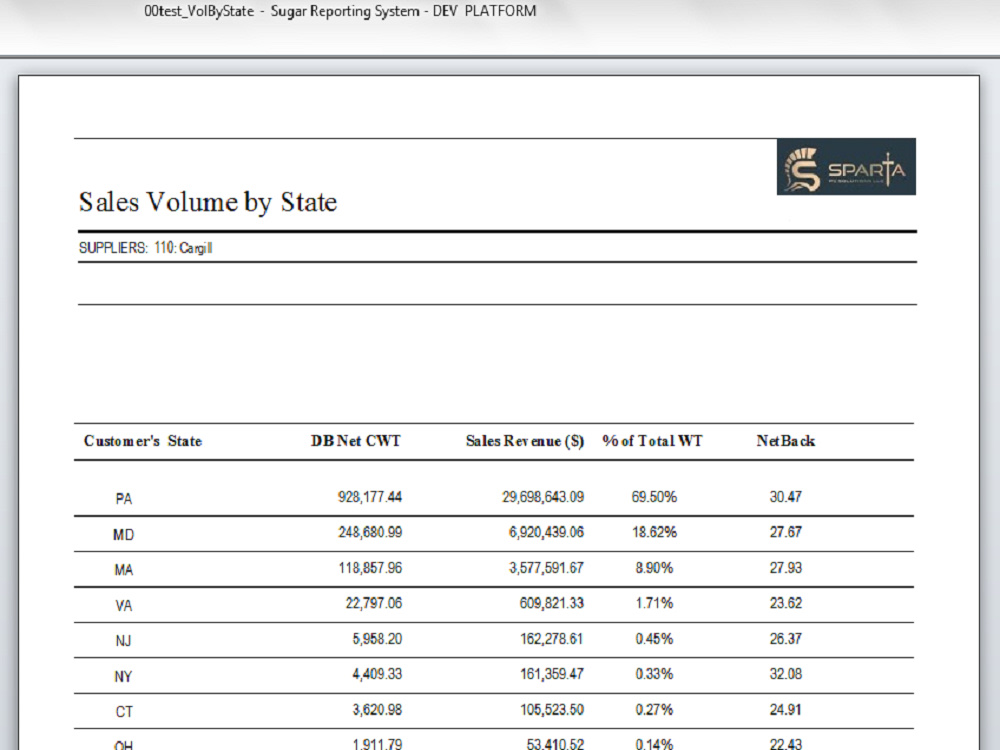The width and height of the screenshot is (1000, 750).
Task: Click the window title '00test_VolByState'
Action: (x=199, y=11)
